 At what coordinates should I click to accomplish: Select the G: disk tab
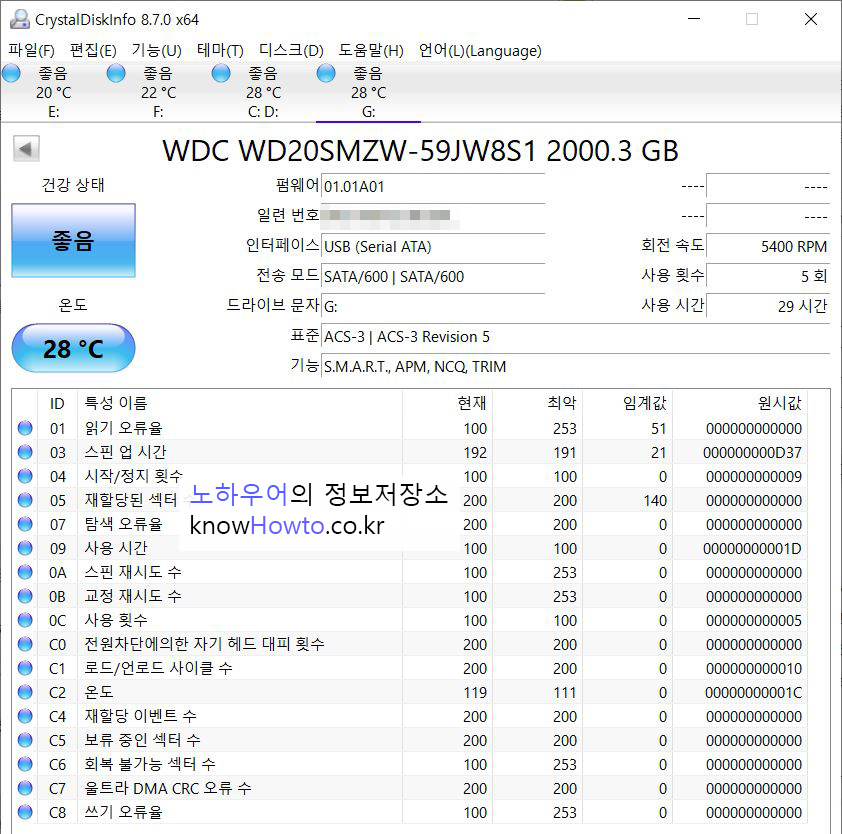pyautogui.click(x=368, y=92)
